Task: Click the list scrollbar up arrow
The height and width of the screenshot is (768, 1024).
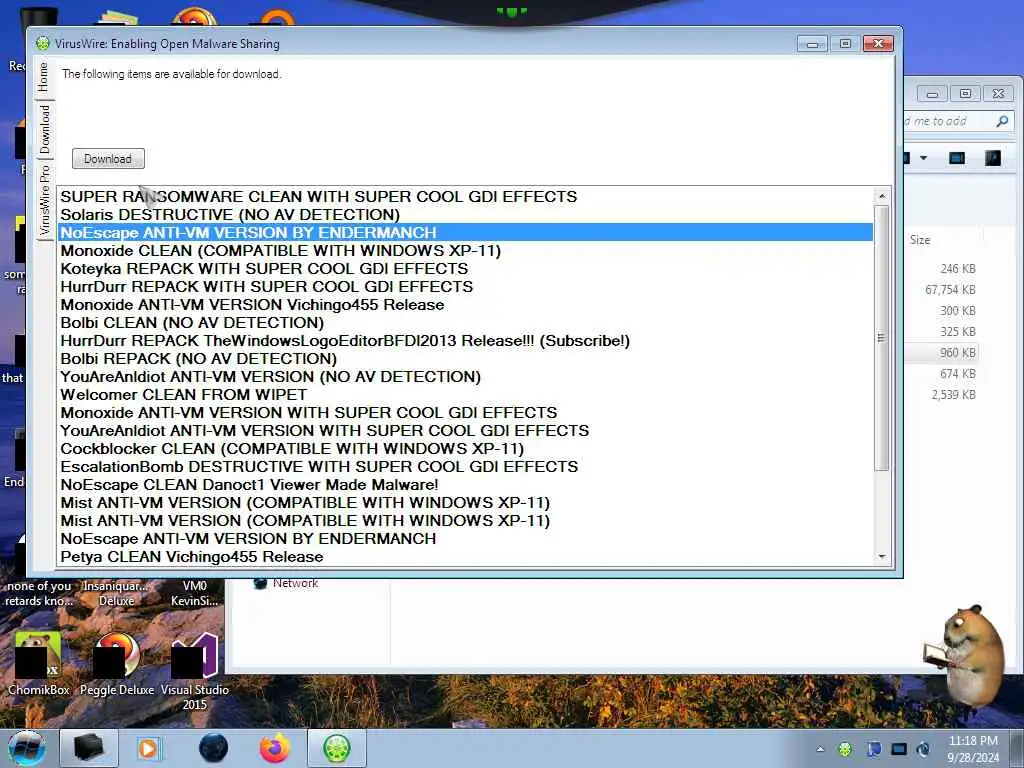Action: point(882,196)
